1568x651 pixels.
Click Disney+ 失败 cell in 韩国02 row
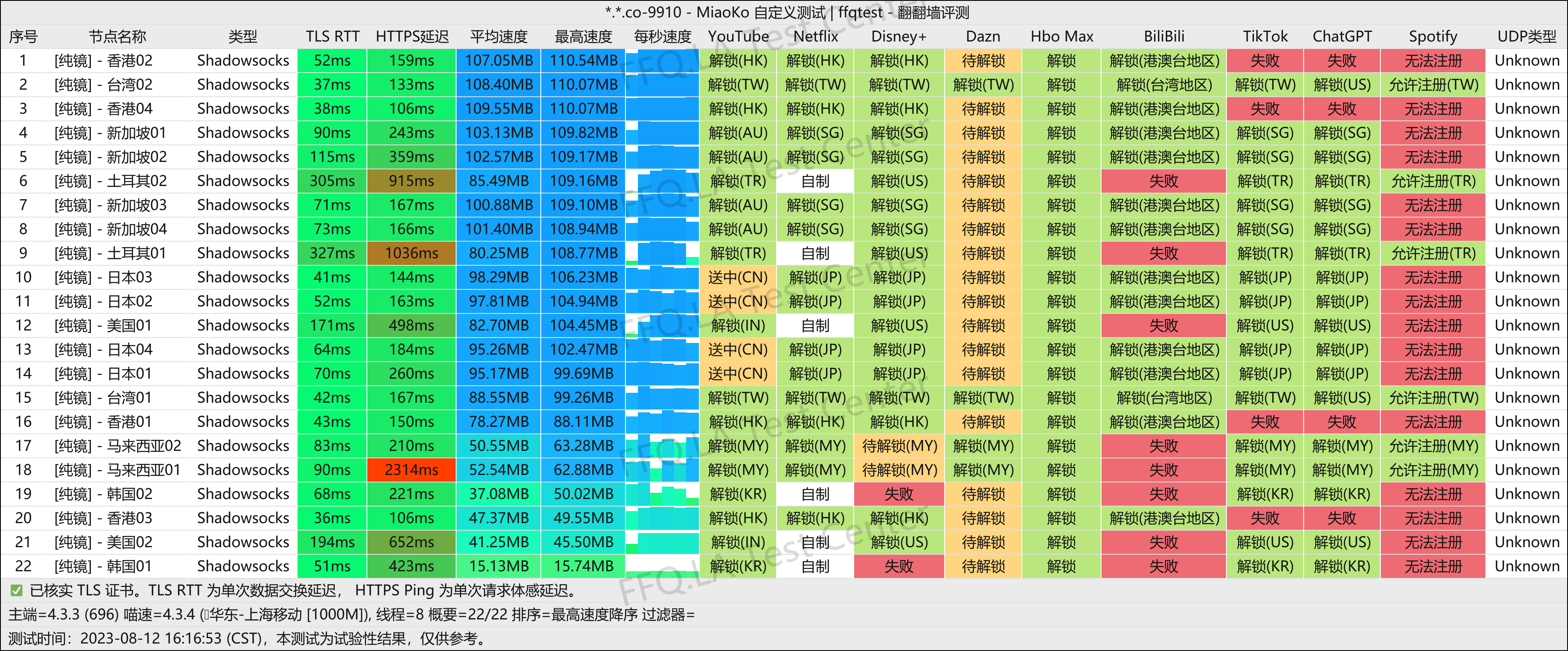[x=899, y=494]
